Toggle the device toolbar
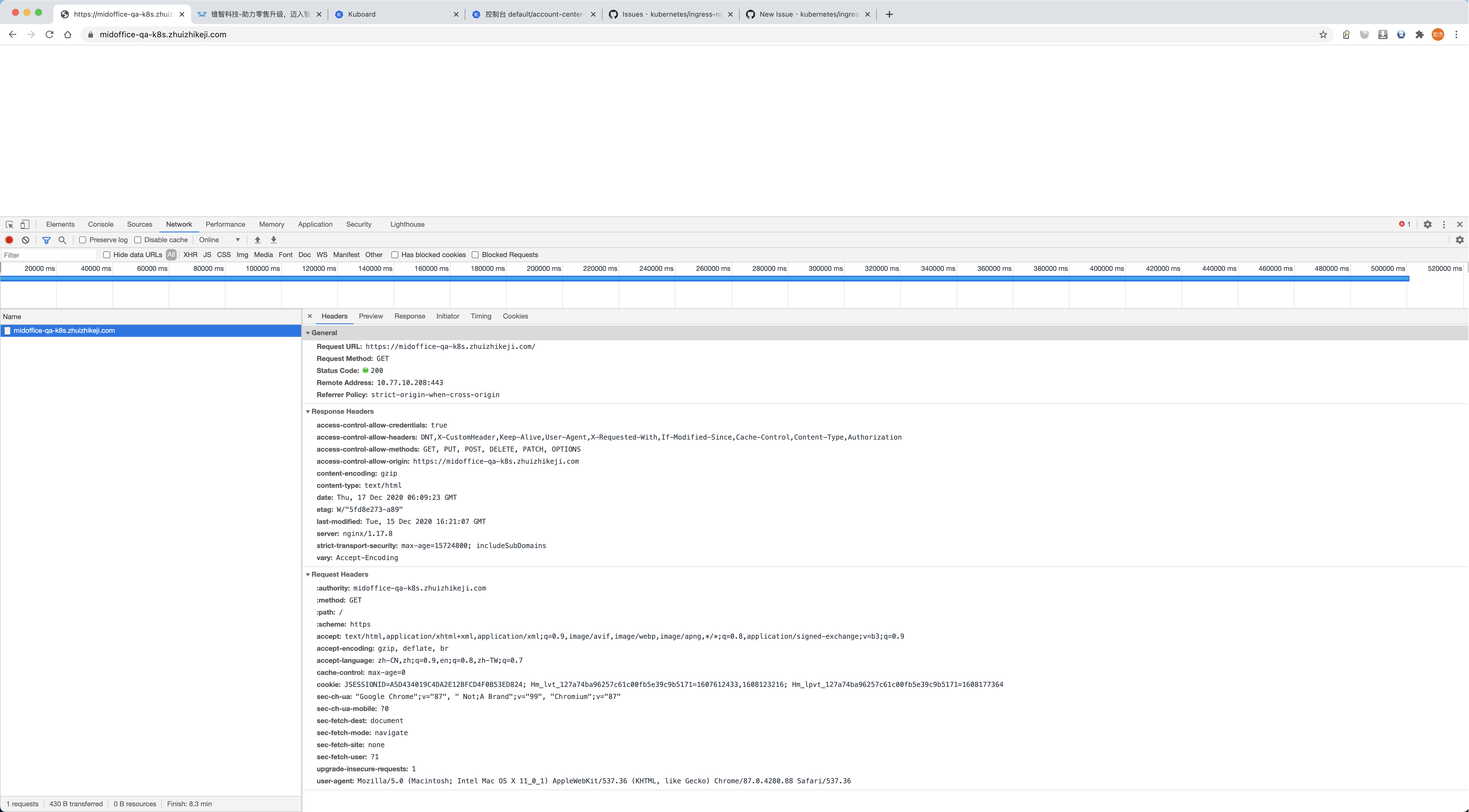The height and width of the screenshot is (812, 1469). tap(25, 224)
